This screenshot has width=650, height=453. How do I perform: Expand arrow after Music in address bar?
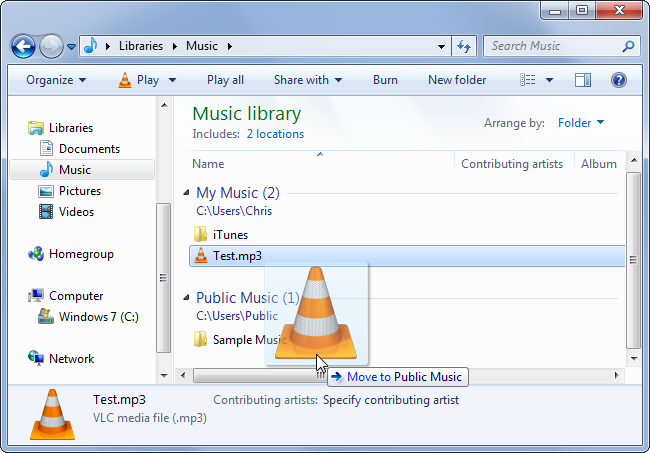click(230, 46)
